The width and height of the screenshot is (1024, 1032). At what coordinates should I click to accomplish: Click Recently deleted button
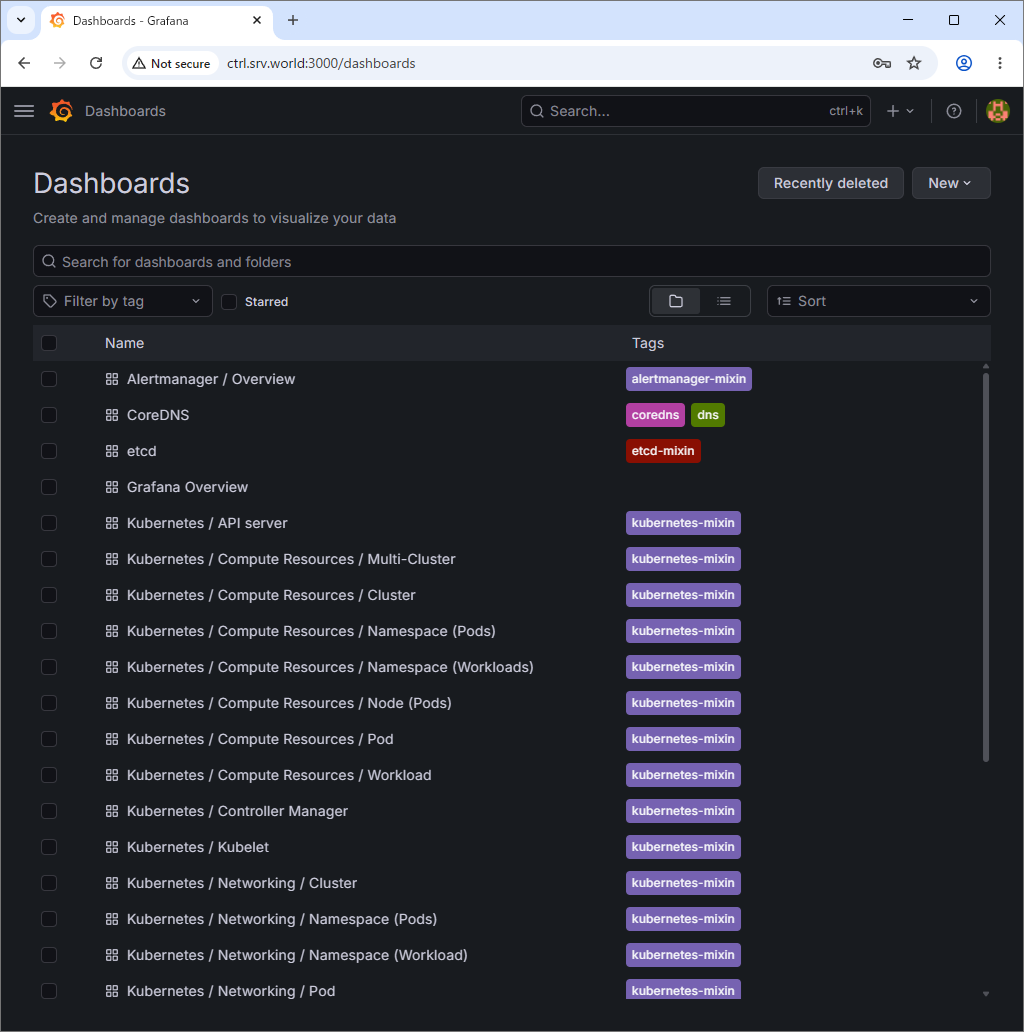click(x=831, y=183)
